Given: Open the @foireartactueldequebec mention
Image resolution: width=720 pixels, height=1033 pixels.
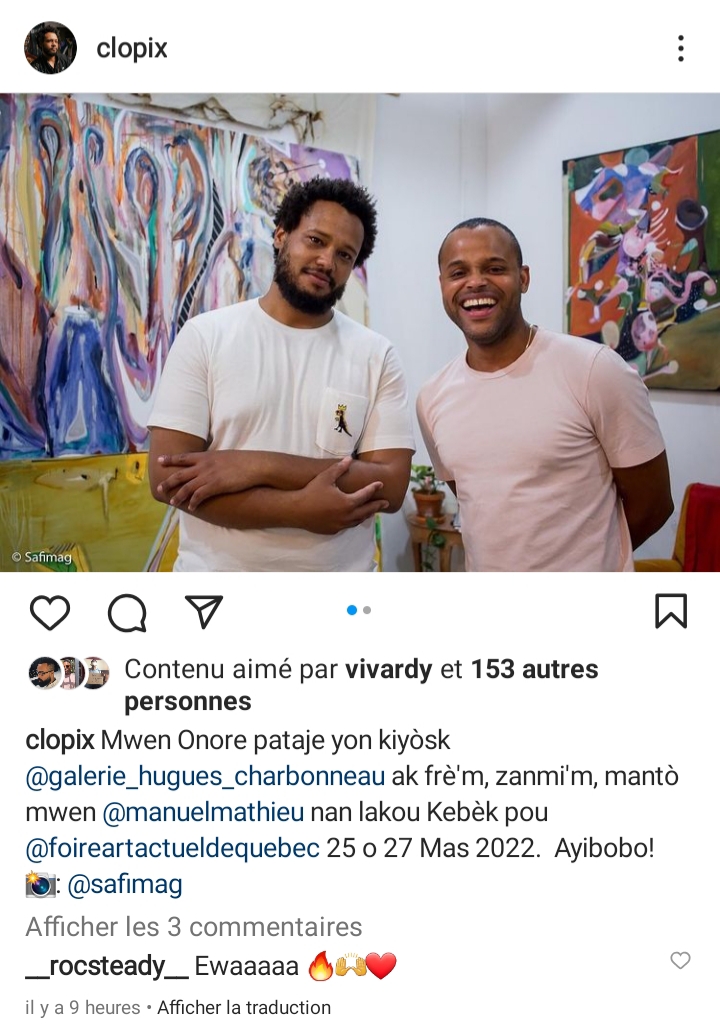Looking at the screenshot, I should point(173,848).
